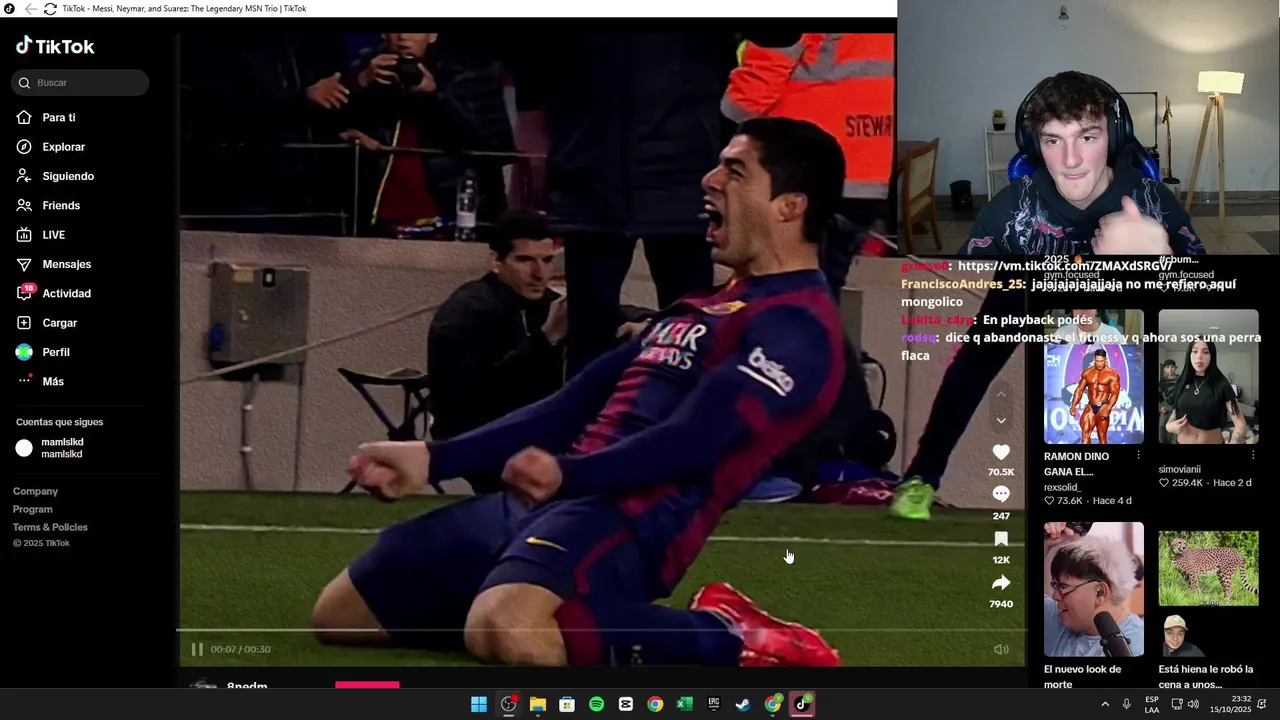Open the simovianii video thumbnail

pyautogui.click(x=1208, y=377)
